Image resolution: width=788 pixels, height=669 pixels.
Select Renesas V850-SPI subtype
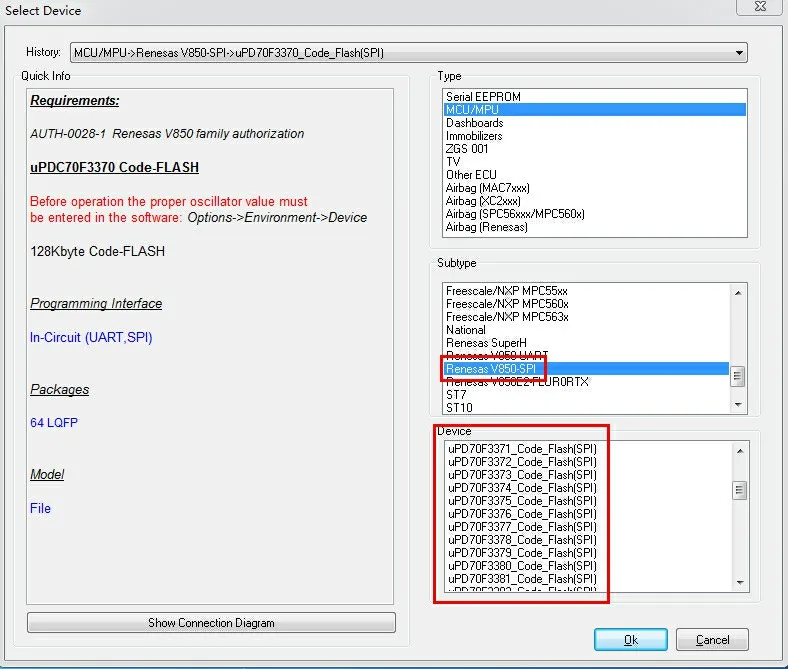click(x=586, y=369)
